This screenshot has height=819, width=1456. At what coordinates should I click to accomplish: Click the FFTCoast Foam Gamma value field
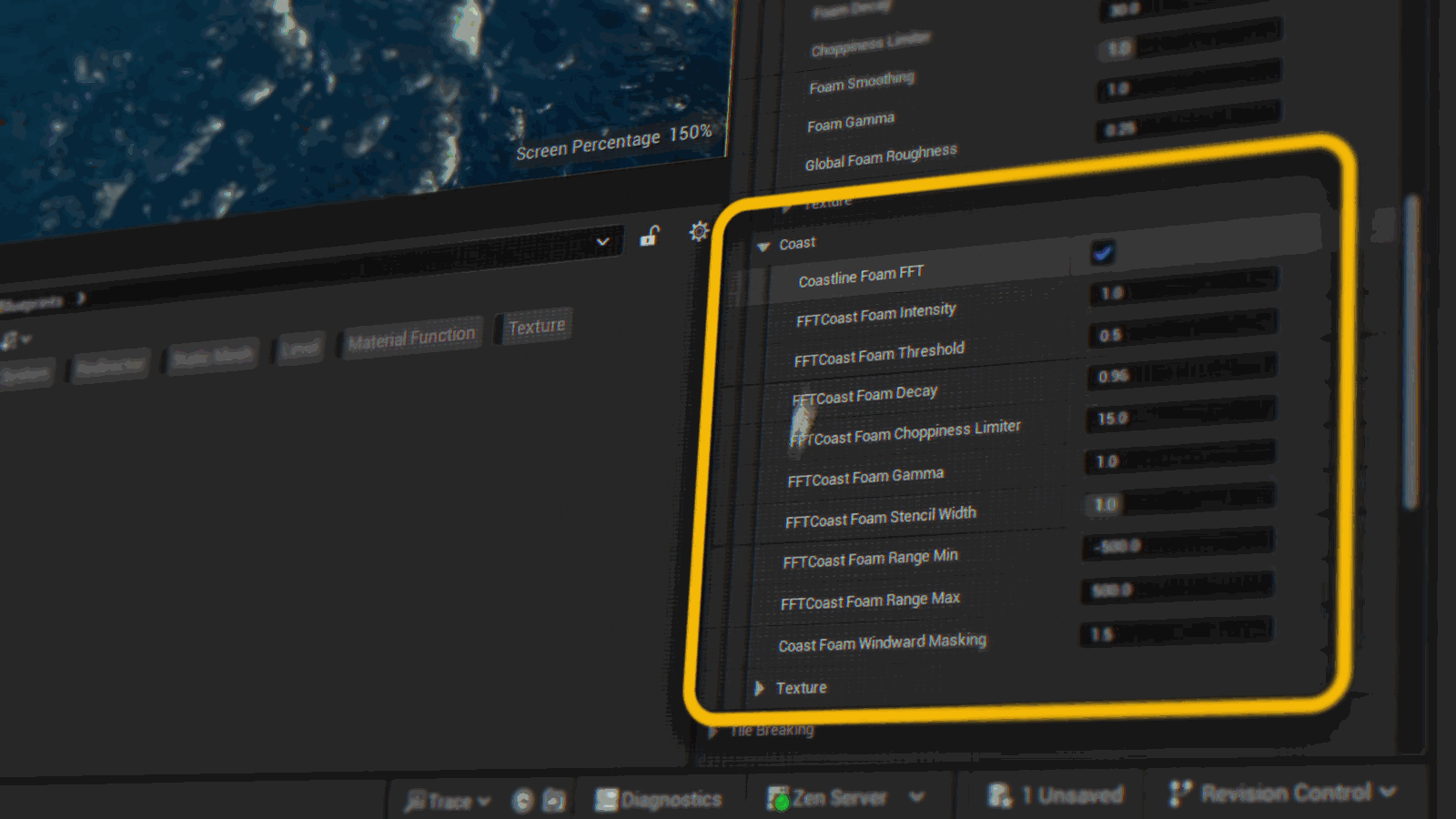click(1178, 457)
